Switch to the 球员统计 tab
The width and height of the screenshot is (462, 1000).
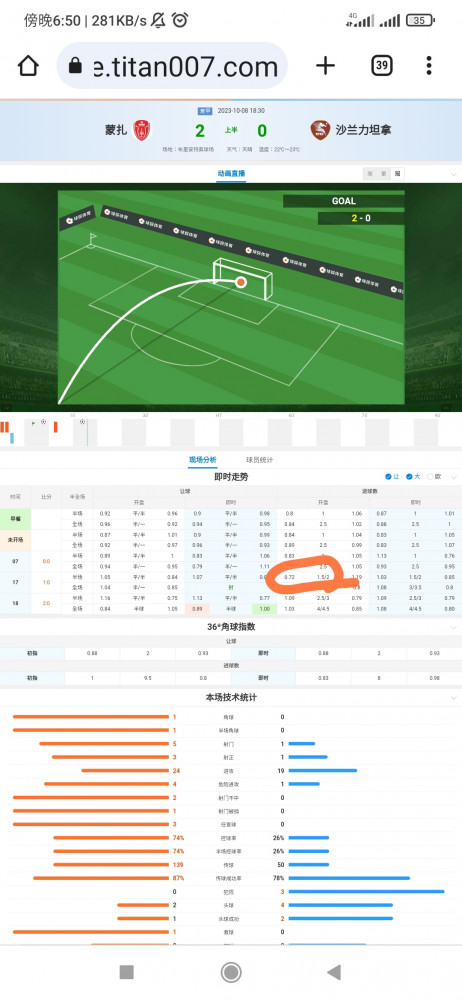[260, 460]
